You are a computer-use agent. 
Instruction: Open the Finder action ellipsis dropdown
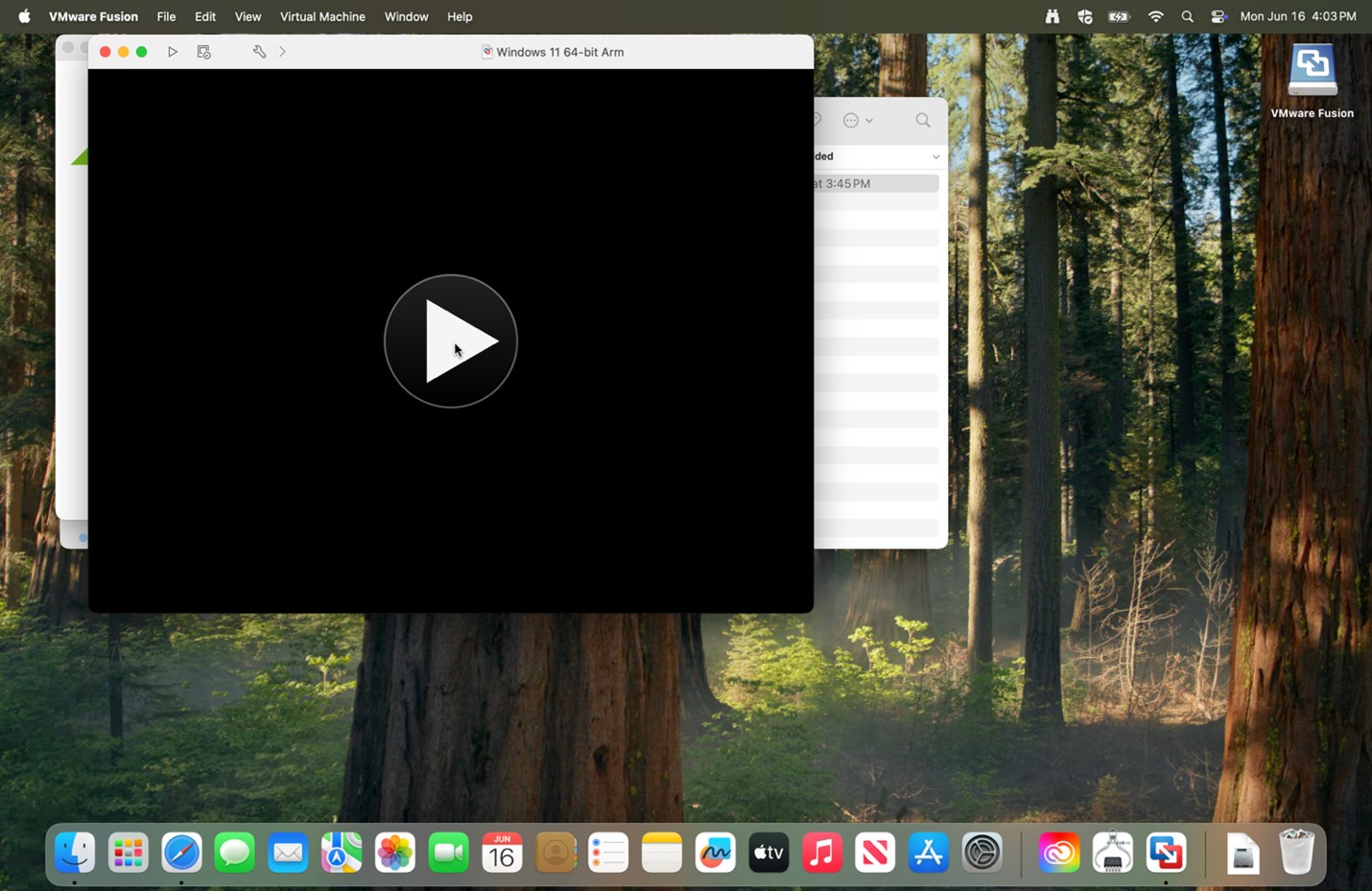858,120
